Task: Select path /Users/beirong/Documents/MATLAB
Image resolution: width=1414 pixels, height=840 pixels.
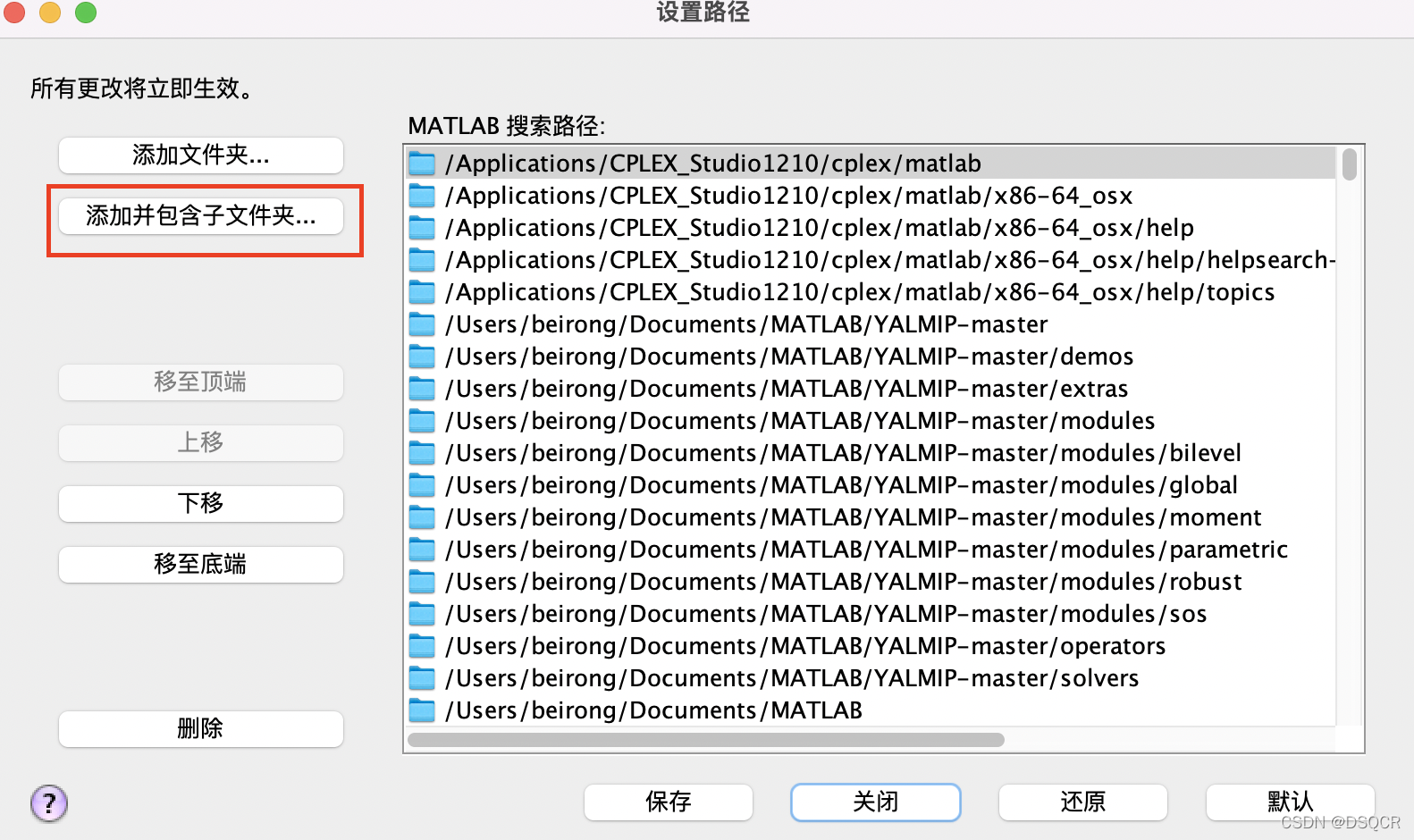Action: click(871, 710)
